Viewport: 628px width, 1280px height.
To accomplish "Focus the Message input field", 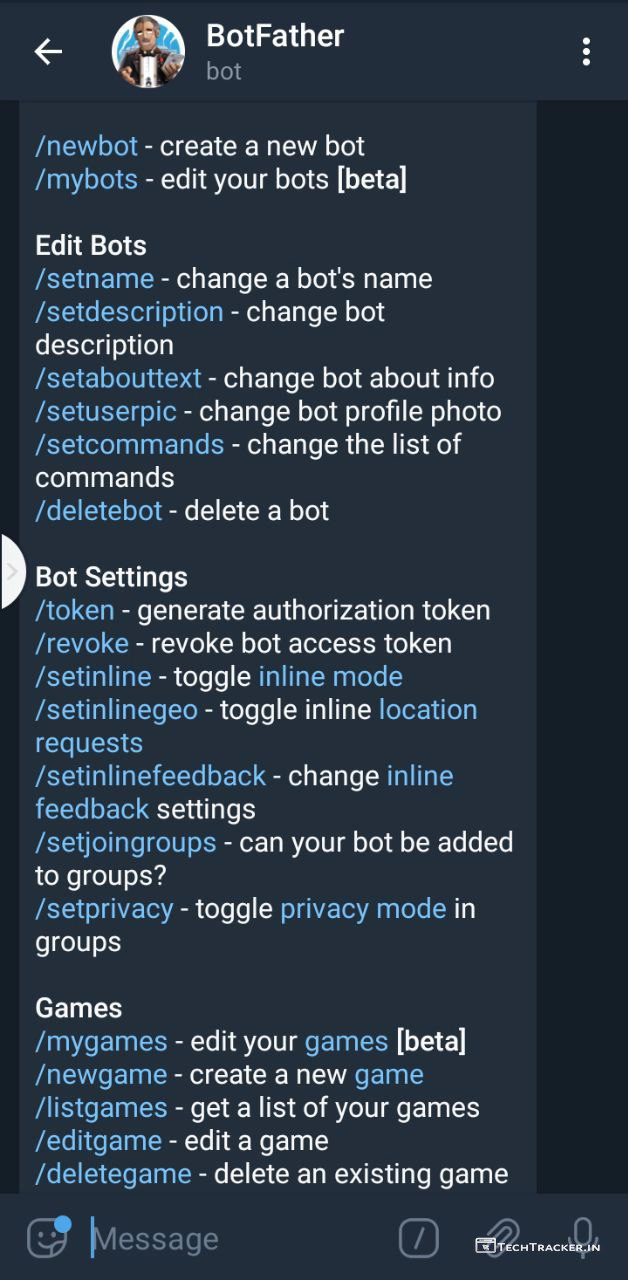I will 230,1239.
